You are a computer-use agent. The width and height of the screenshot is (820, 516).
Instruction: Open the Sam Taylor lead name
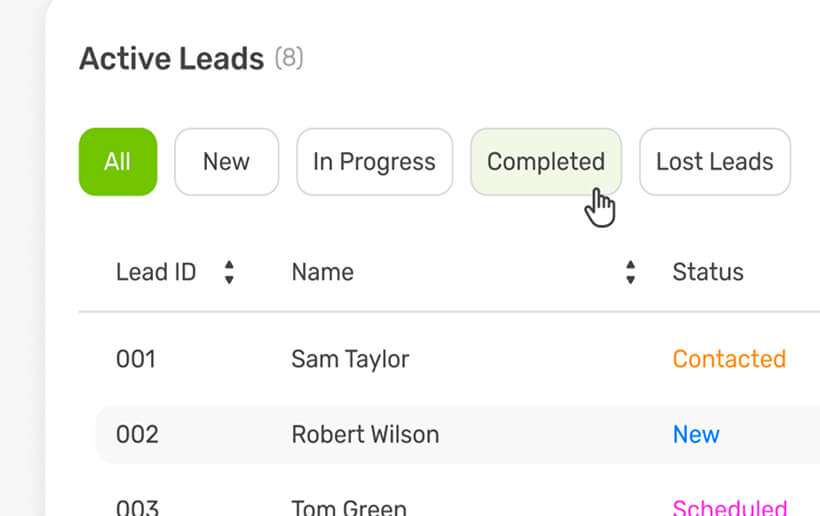[x=350, y=359]
